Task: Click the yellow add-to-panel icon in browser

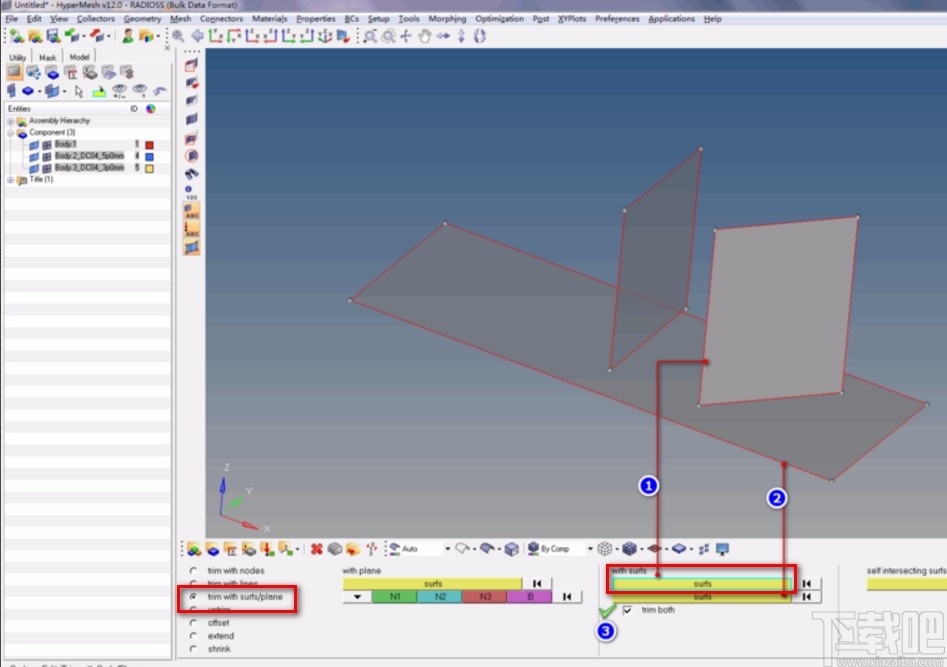Action: 98,91
